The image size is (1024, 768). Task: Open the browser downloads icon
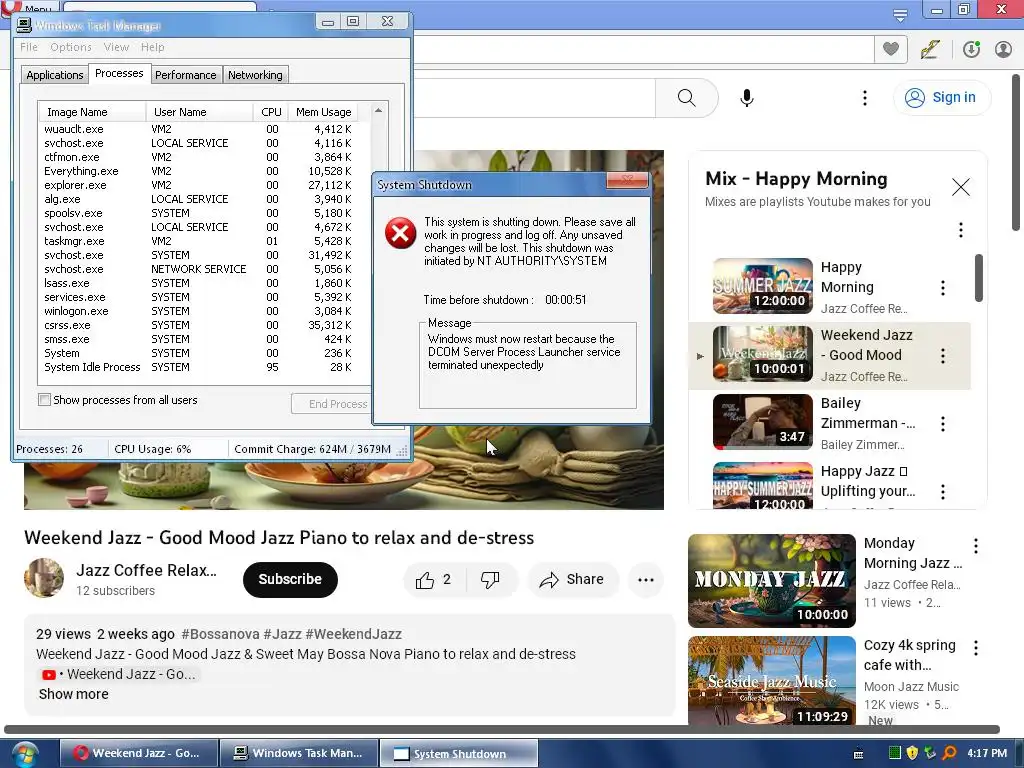pos(971,49)
